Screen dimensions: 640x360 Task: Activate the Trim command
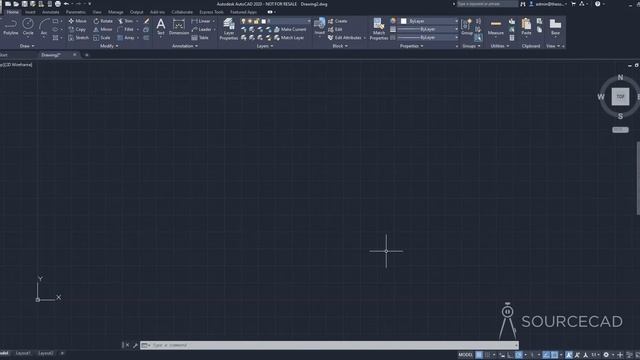pos(125,21)
